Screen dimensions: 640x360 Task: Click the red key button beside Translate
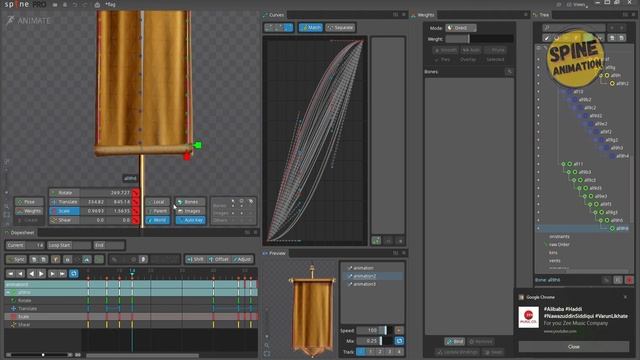(x=136, y=202)
